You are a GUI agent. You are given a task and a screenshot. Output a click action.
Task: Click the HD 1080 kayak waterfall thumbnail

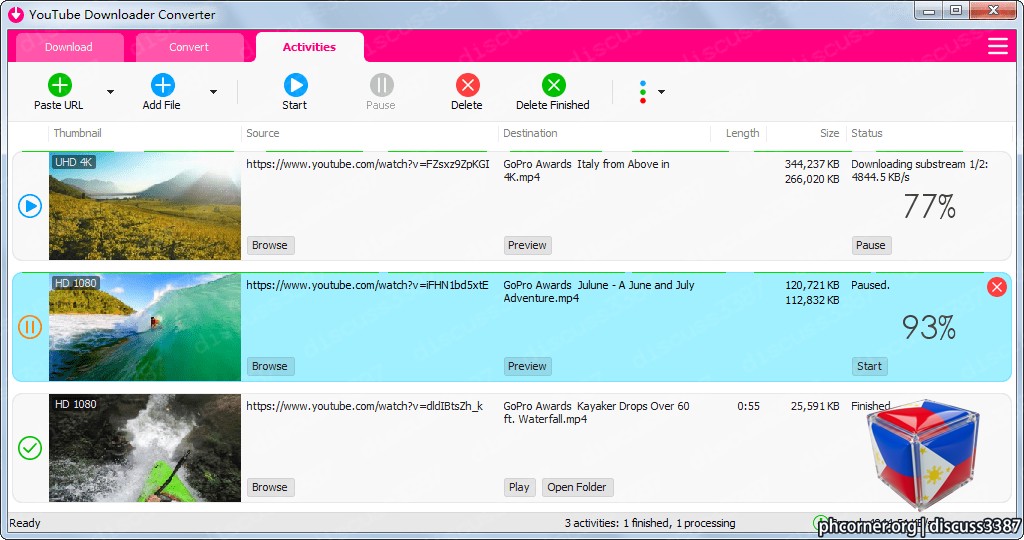145,448
